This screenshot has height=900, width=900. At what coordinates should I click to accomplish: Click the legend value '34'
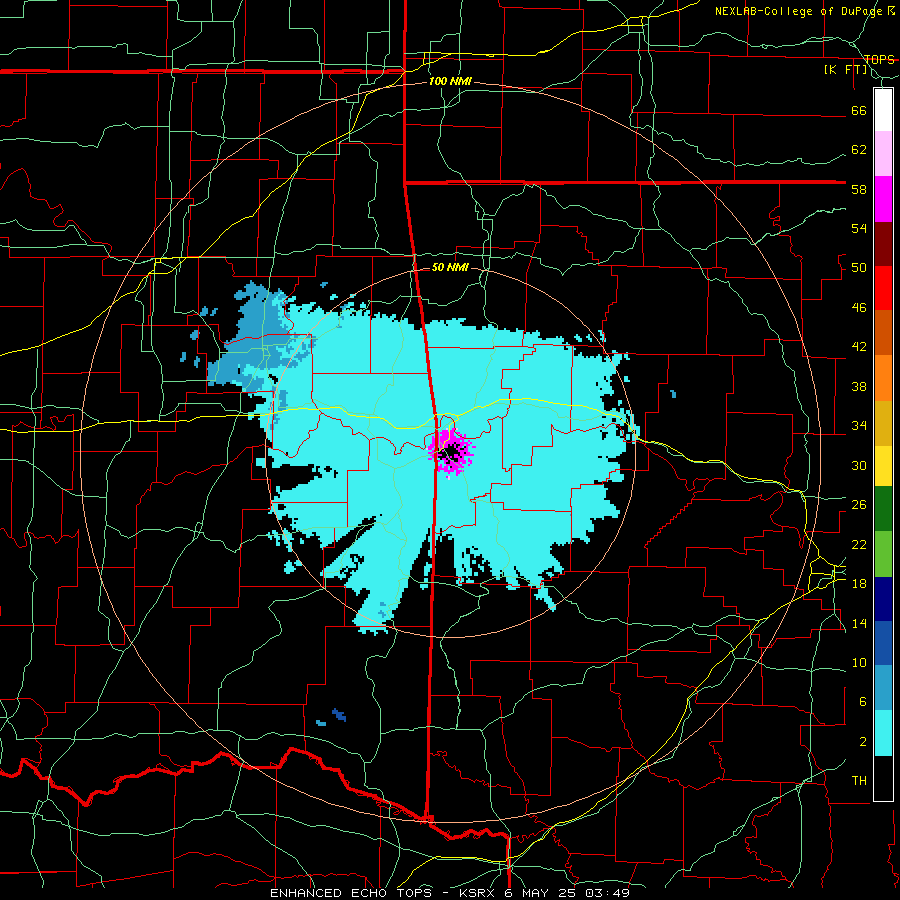coord(859,426)
